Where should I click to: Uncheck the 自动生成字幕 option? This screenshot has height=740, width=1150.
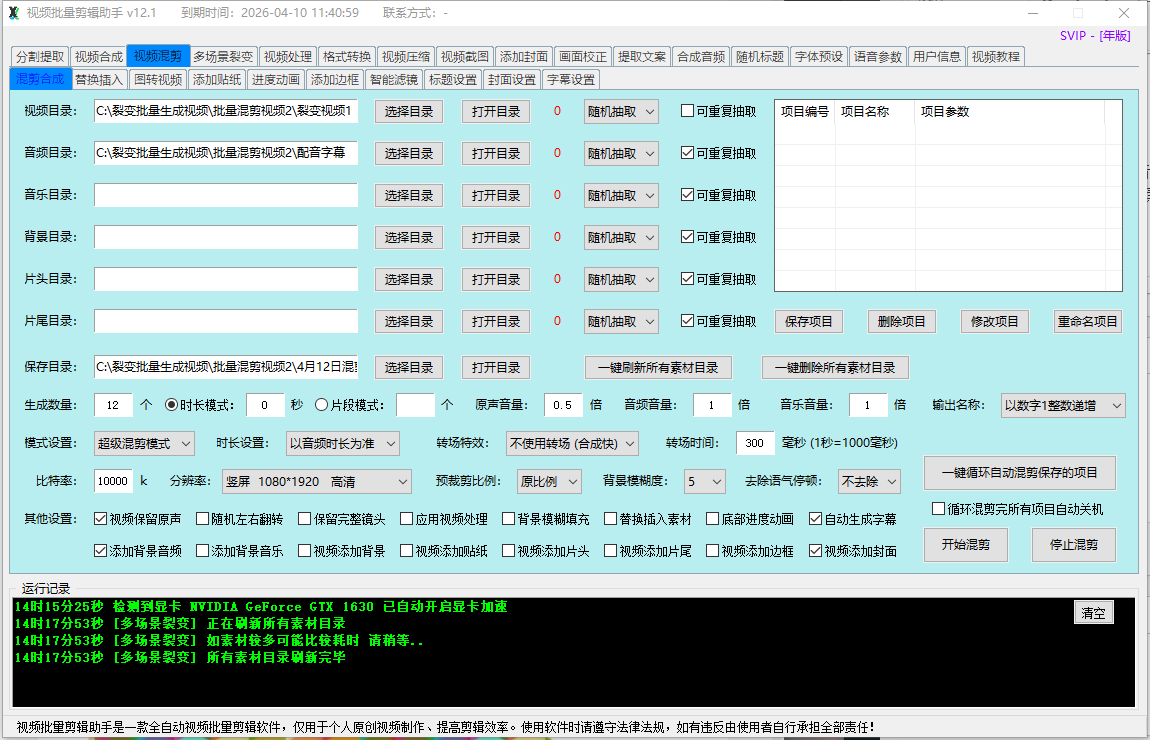816,519
